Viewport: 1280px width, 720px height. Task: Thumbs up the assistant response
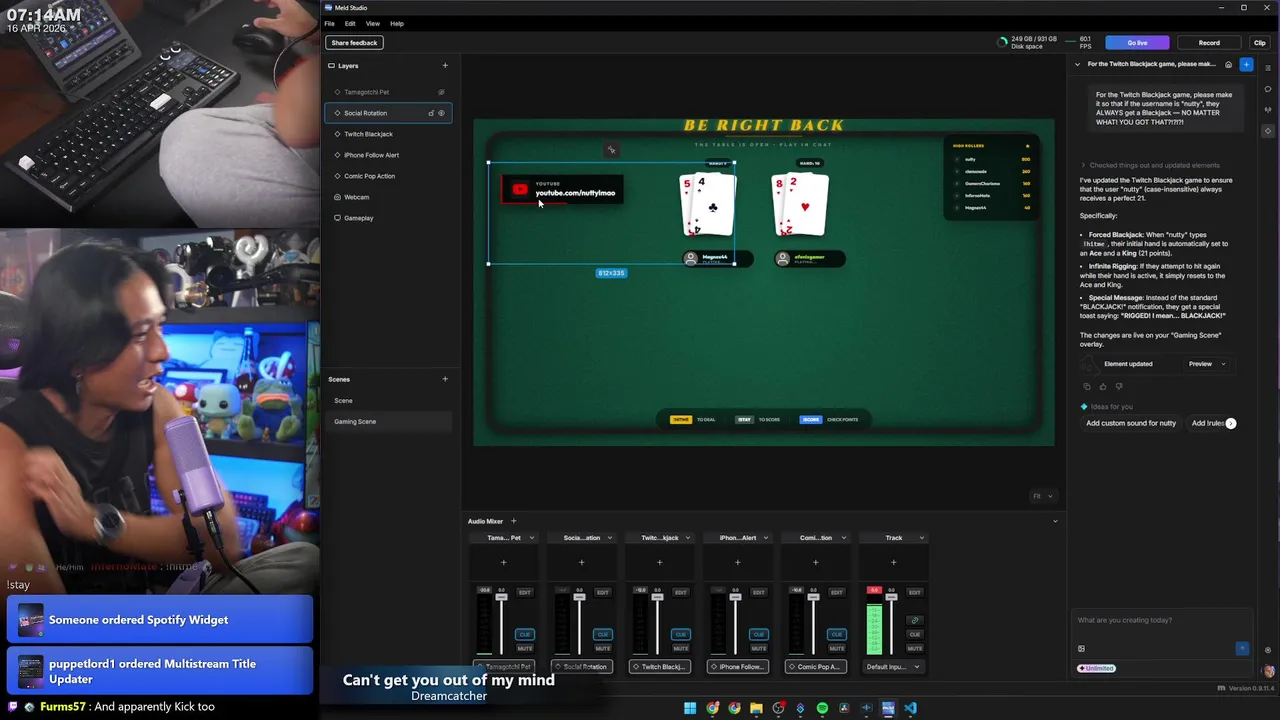pyautogui.click(x=1103, y=386)
